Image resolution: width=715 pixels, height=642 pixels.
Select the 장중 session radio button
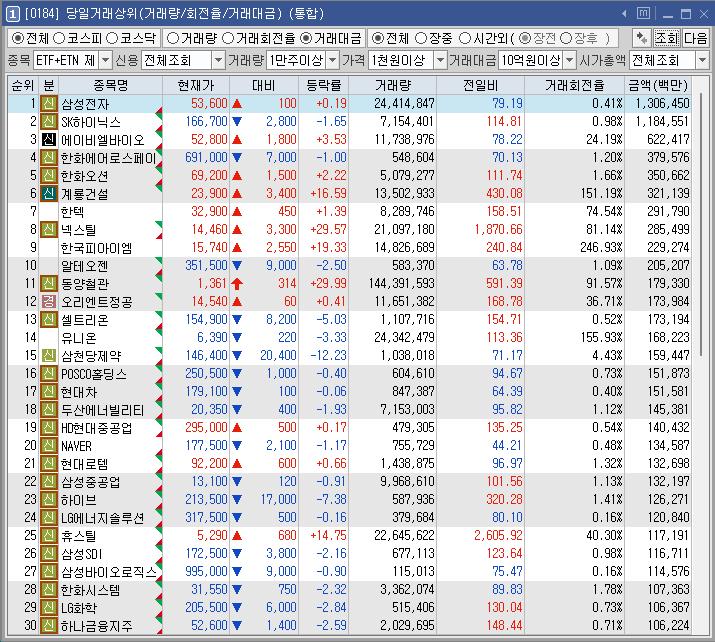(421, 38)
